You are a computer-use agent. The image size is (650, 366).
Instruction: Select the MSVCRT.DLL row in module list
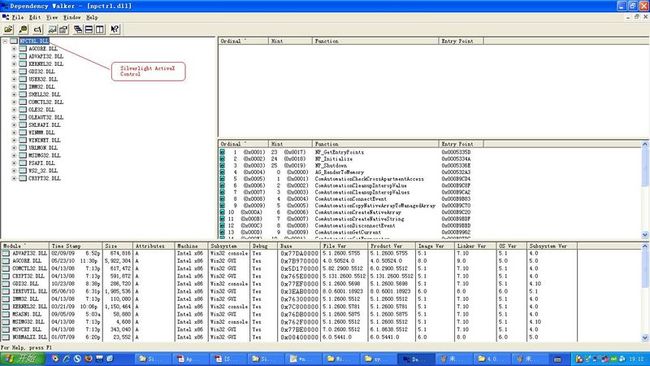coord(290,330)
